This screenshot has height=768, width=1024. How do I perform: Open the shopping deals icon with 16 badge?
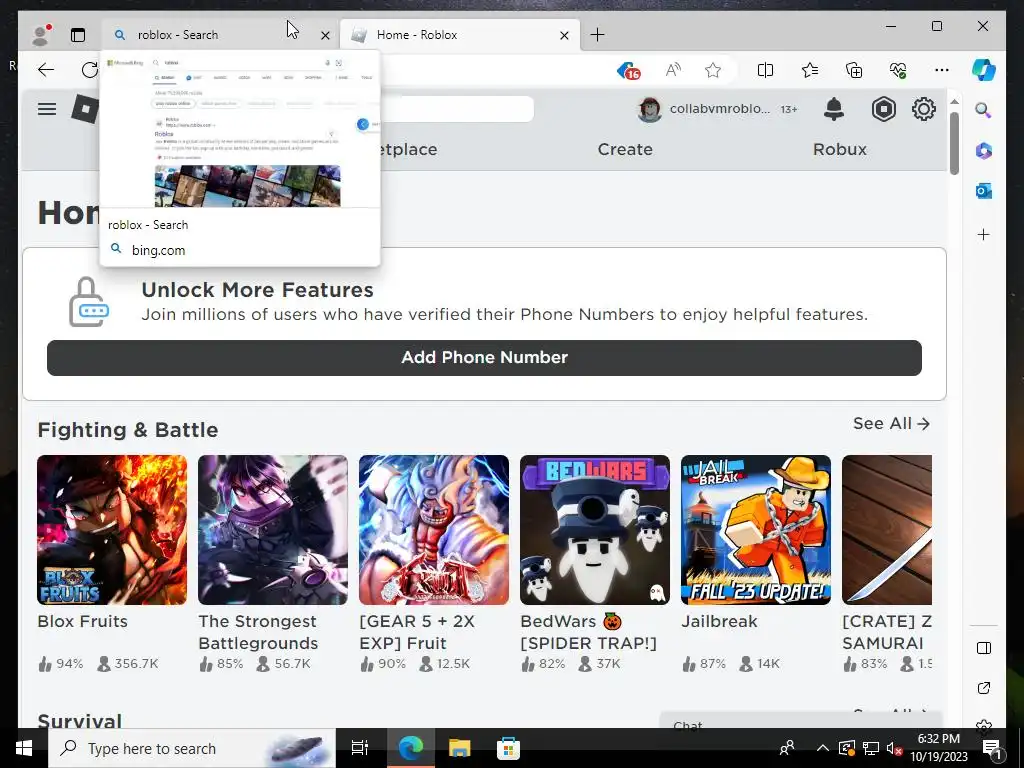(x=628, y=70)
